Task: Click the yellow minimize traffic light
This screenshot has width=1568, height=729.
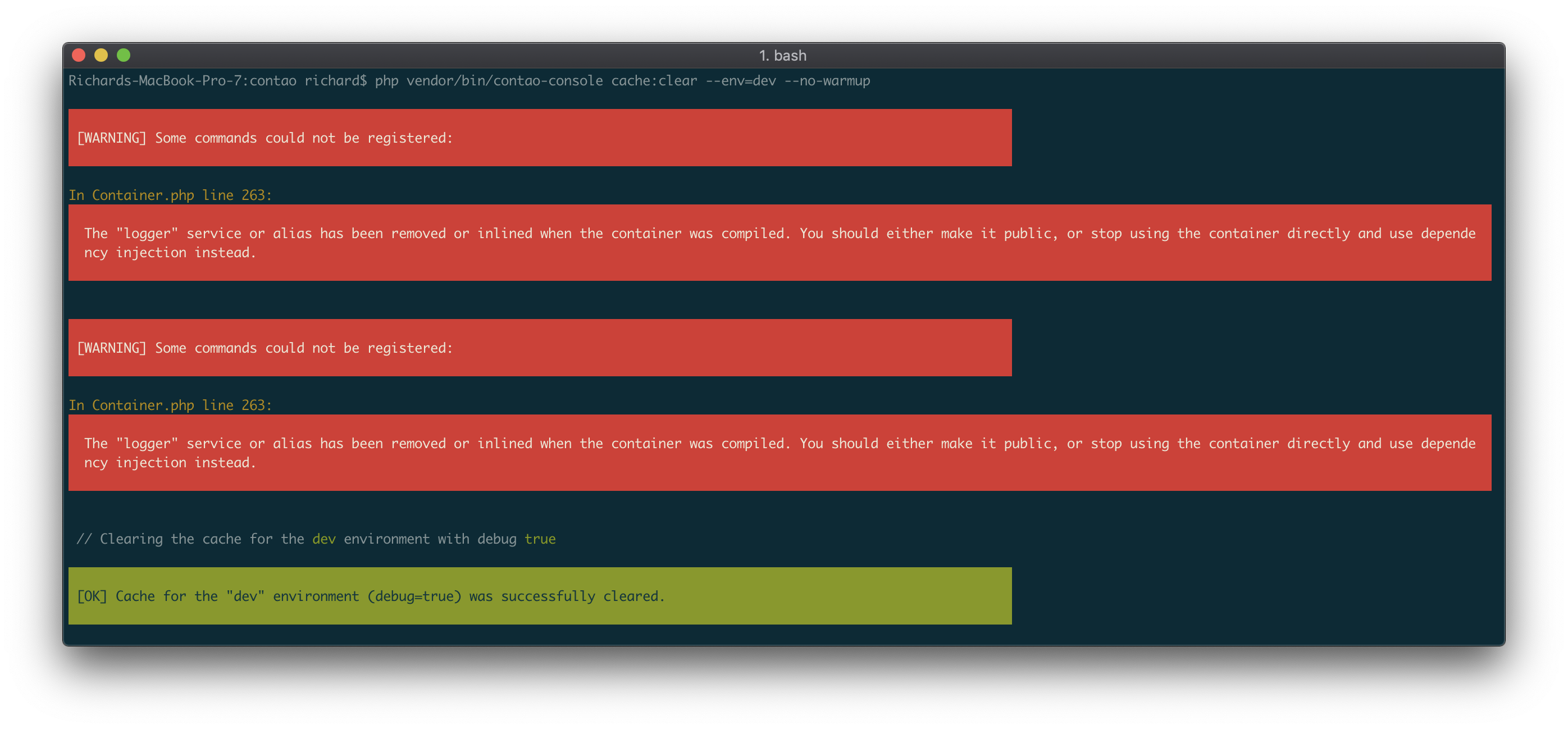Action: 102,55
